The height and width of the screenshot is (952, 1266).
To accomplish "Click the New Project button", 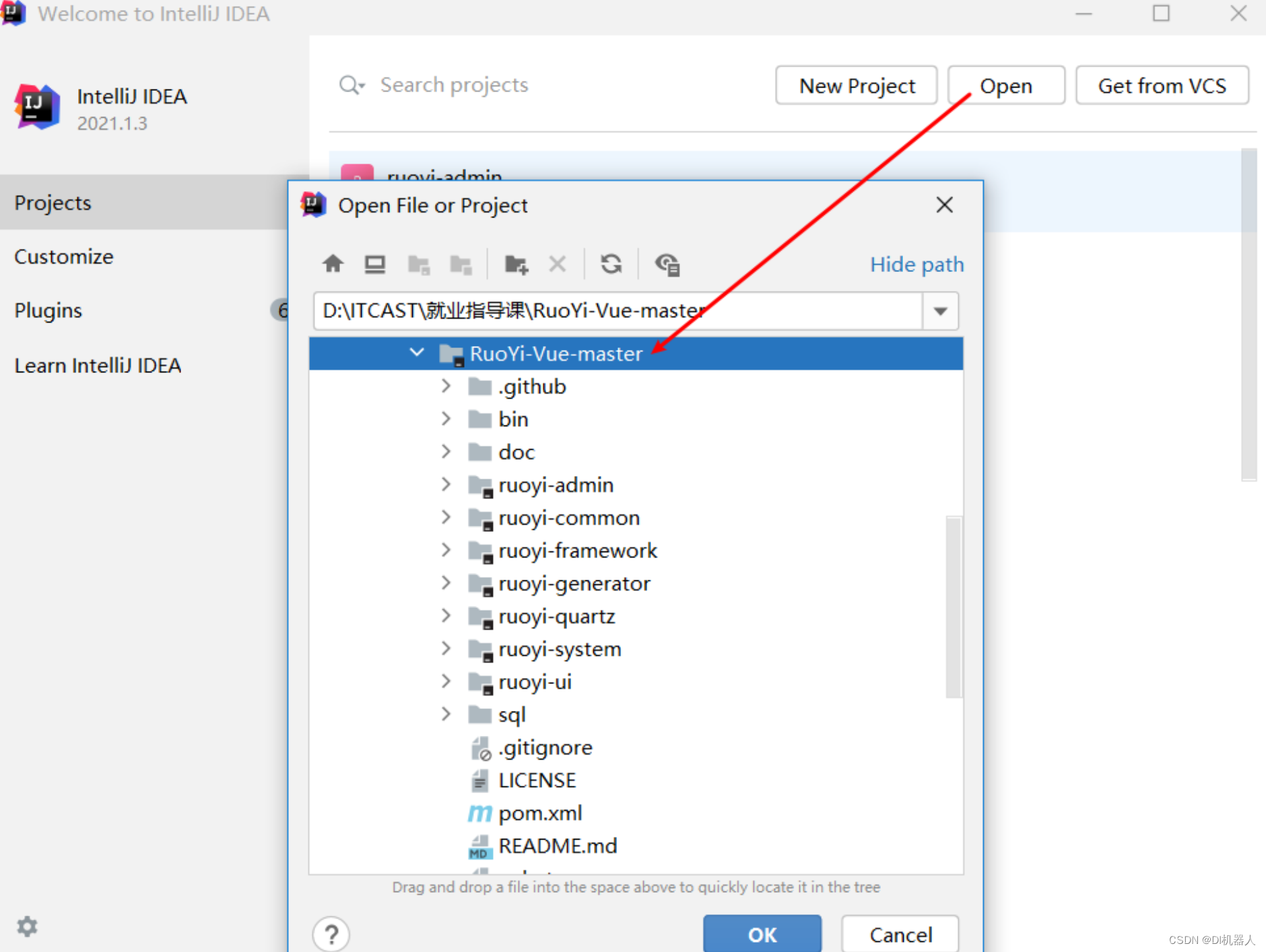I will coord(857,86).
